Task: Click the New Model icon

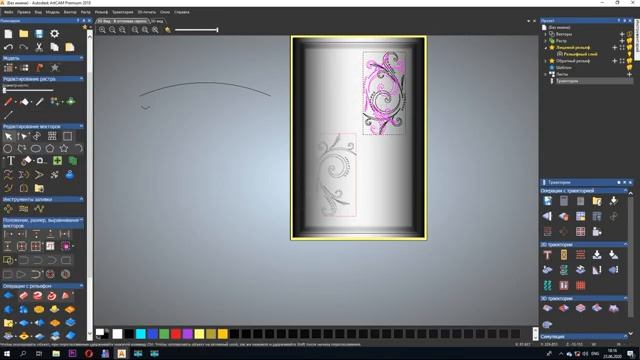Action: click(x=8, y=34)
